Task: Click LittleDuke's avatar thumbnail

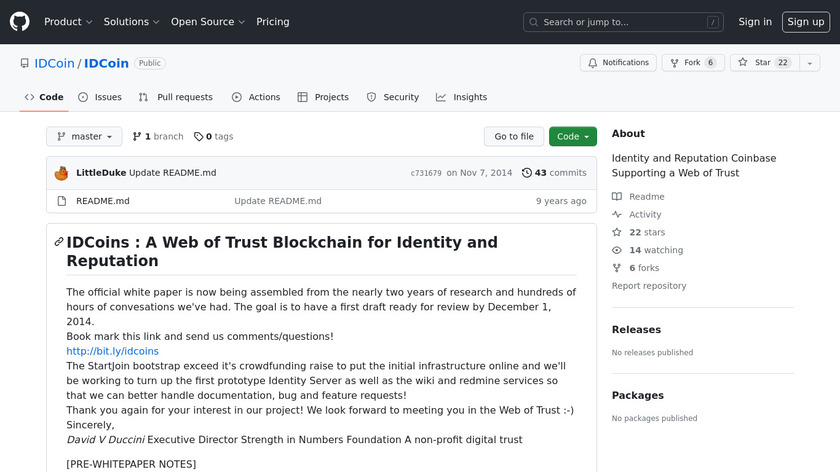Action: tap(61, 173)
